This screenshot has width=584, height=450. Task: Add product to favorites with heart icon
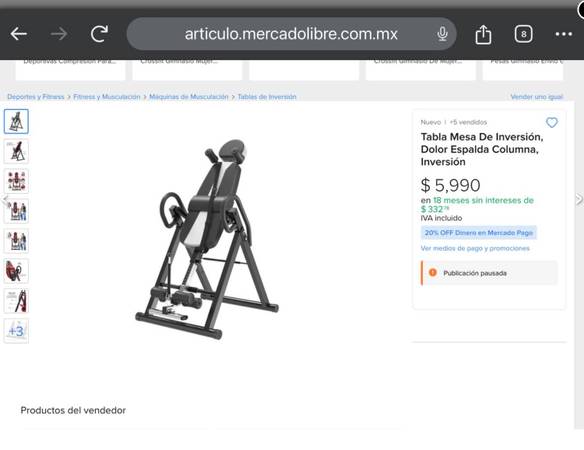pyautogui.click(x=552, y=122)
